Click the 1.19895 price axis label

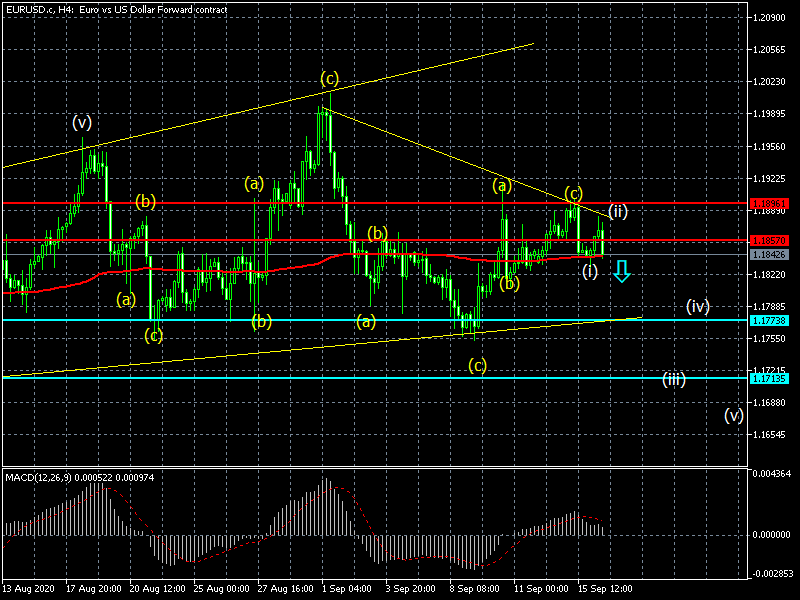coord(769,114)
